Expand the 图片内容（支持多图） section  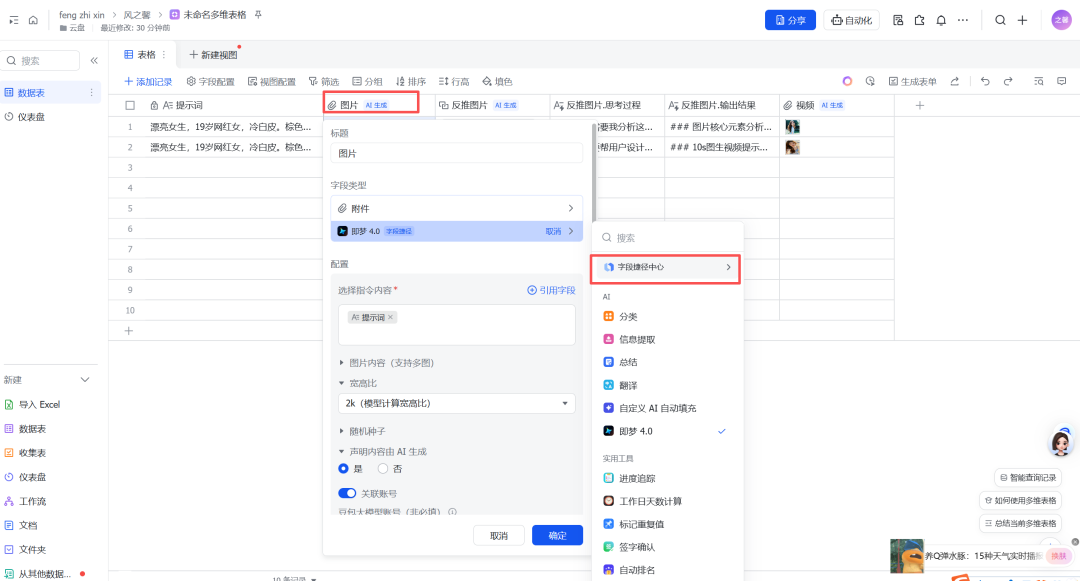point(391,362)
